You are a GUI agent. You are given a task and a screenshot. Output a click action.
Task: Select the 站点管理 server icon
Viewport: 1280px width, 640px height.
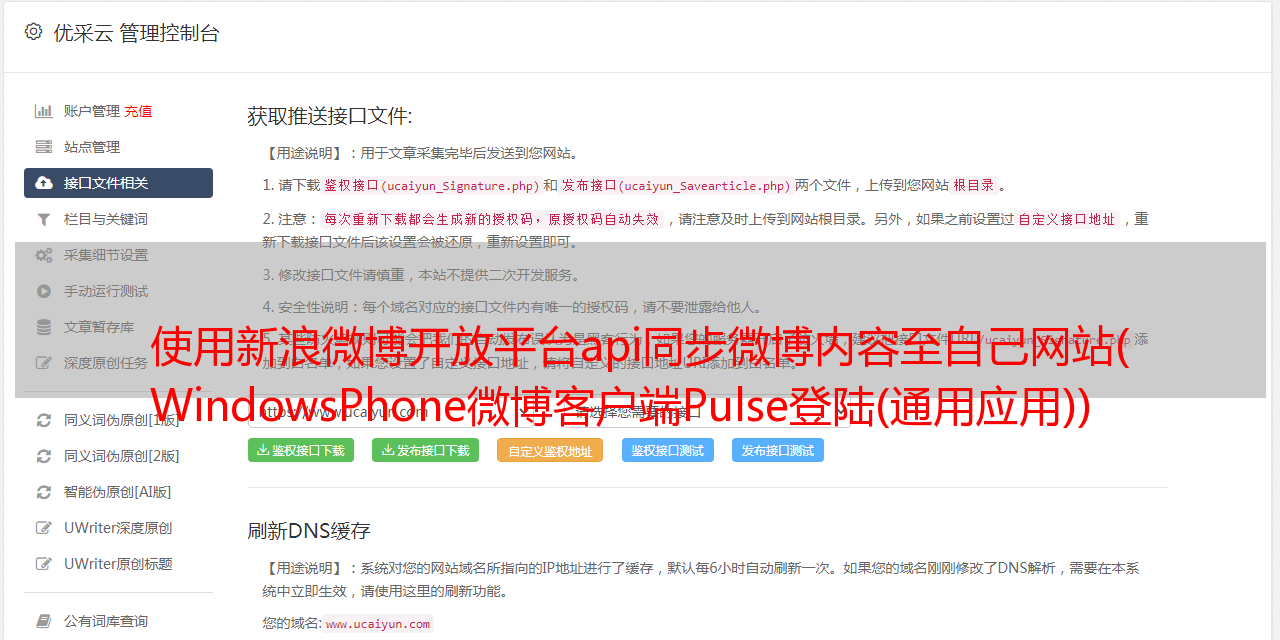[x=44, y=147]
